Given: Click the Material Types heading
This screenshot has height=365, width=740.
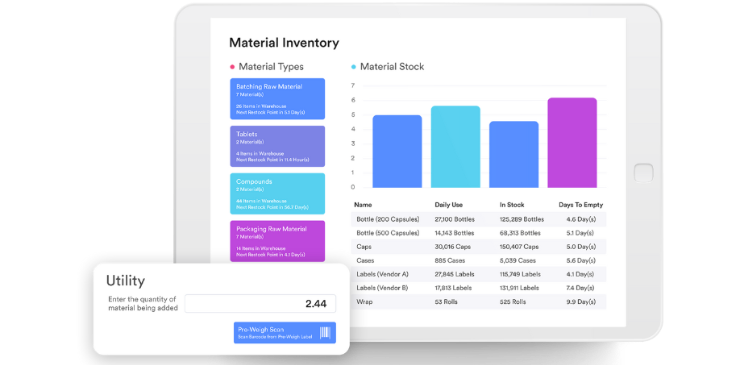Looking at the screenshot, I should (x=271, y=67).
